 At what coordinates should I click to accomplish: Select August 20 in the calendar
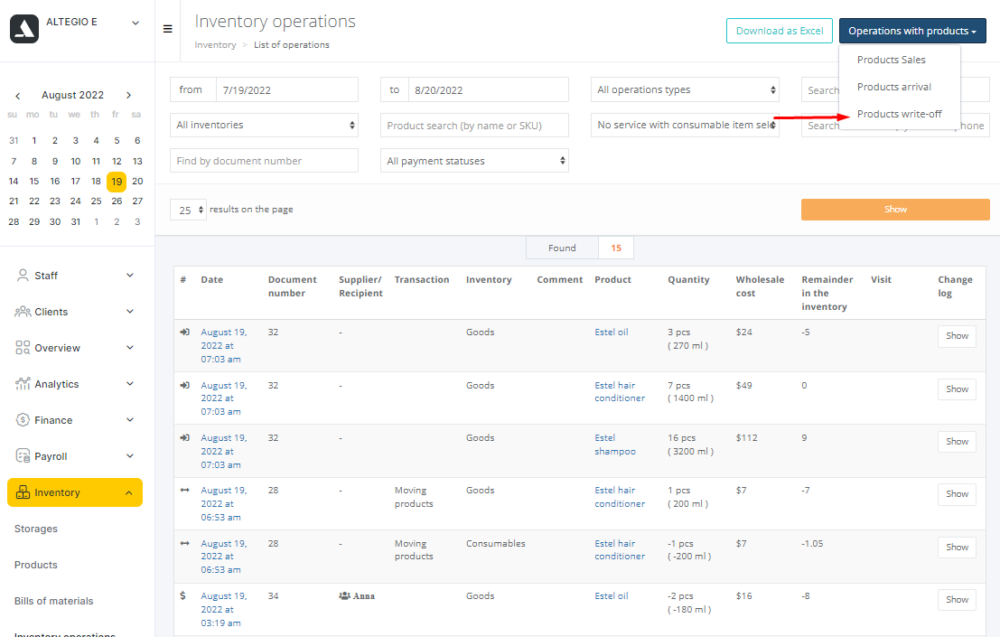137,182
